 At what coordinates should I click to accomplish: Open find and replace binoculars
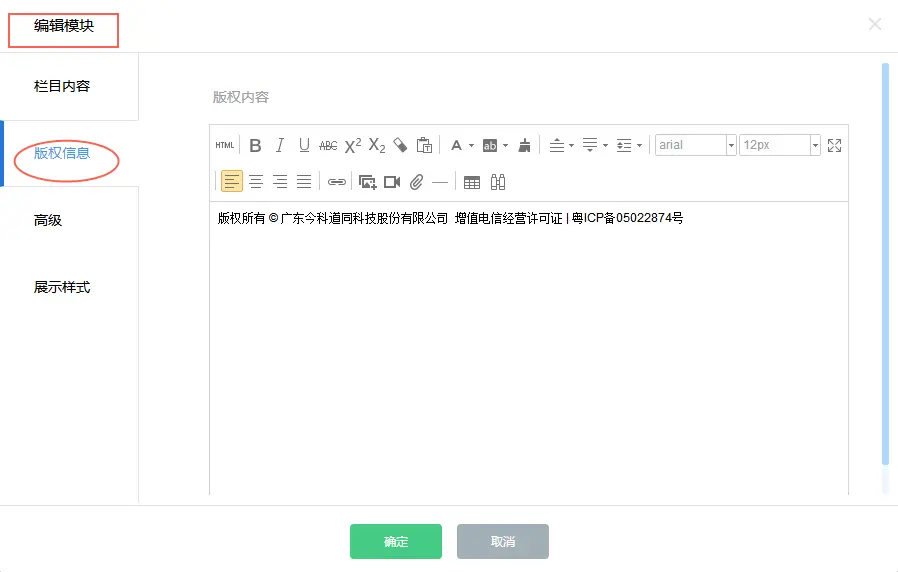(497, 182)
